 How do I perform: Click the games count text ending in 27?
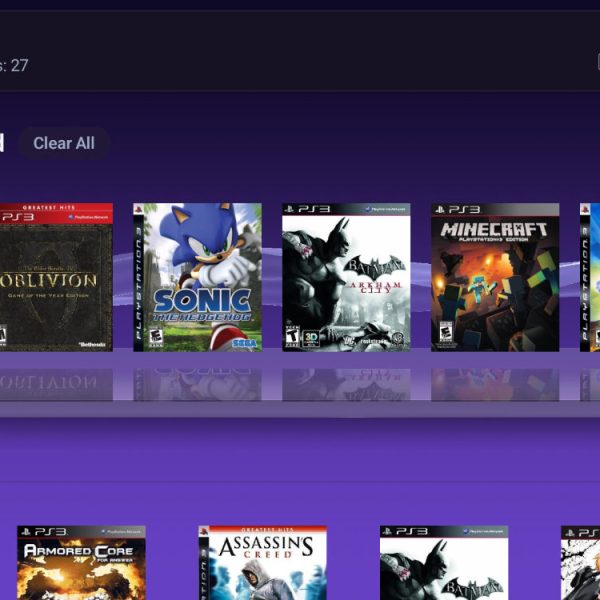(14, 65)
